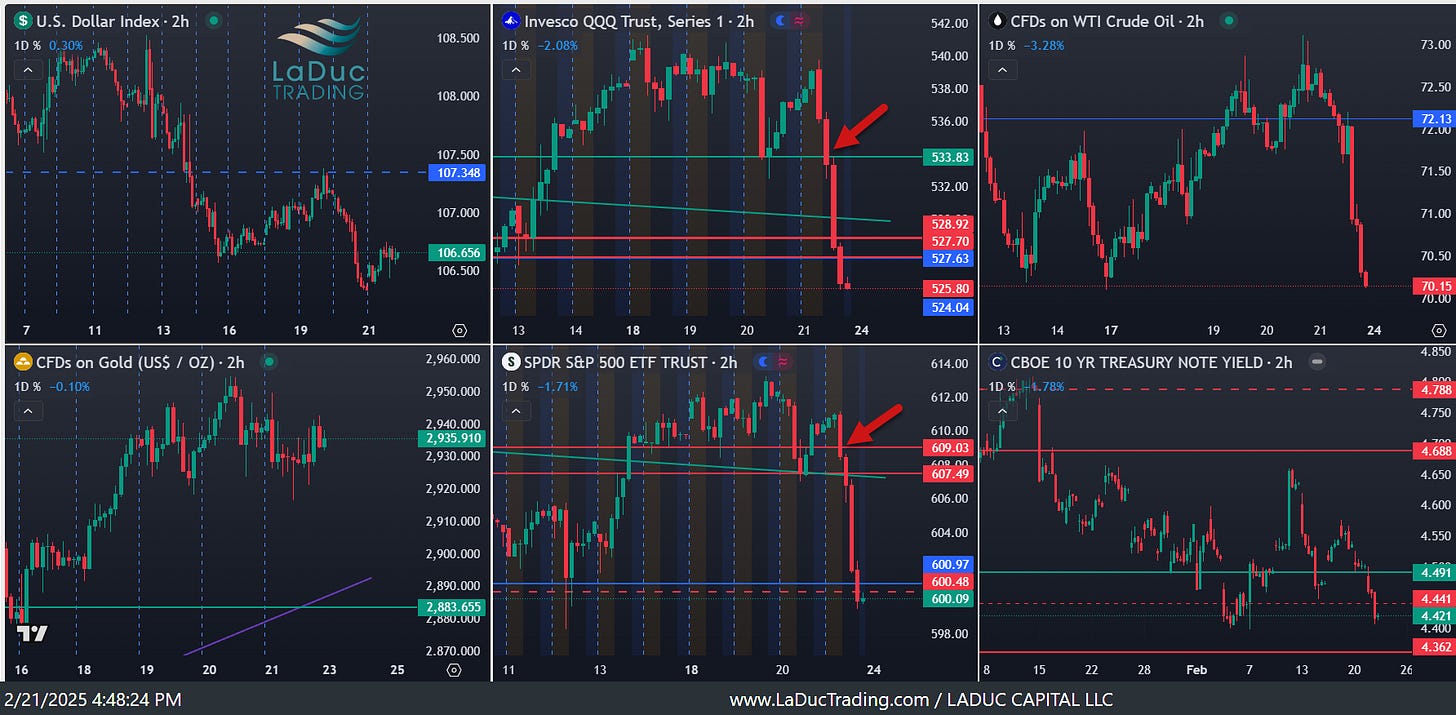This screenshot has width=1456, height=715.
Task: Click the green 533.83 level label on QQQ
Action: [x=947, y=157]
